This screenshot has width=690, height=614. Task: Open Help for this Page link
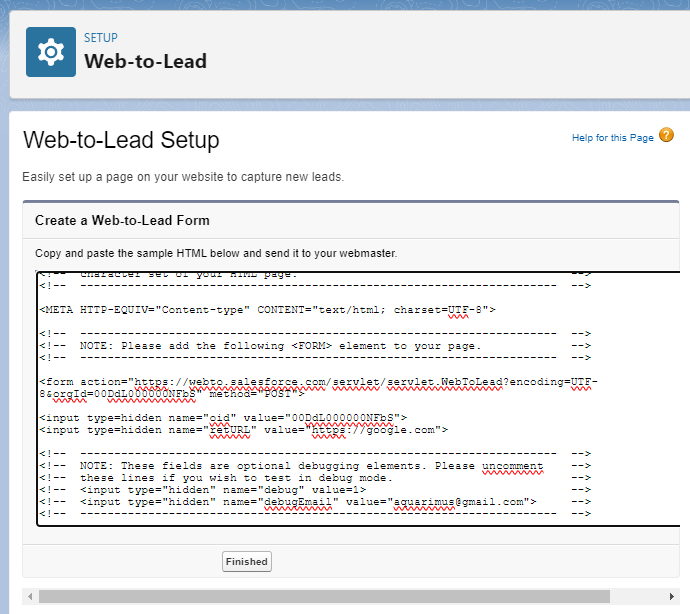[613, 138]
